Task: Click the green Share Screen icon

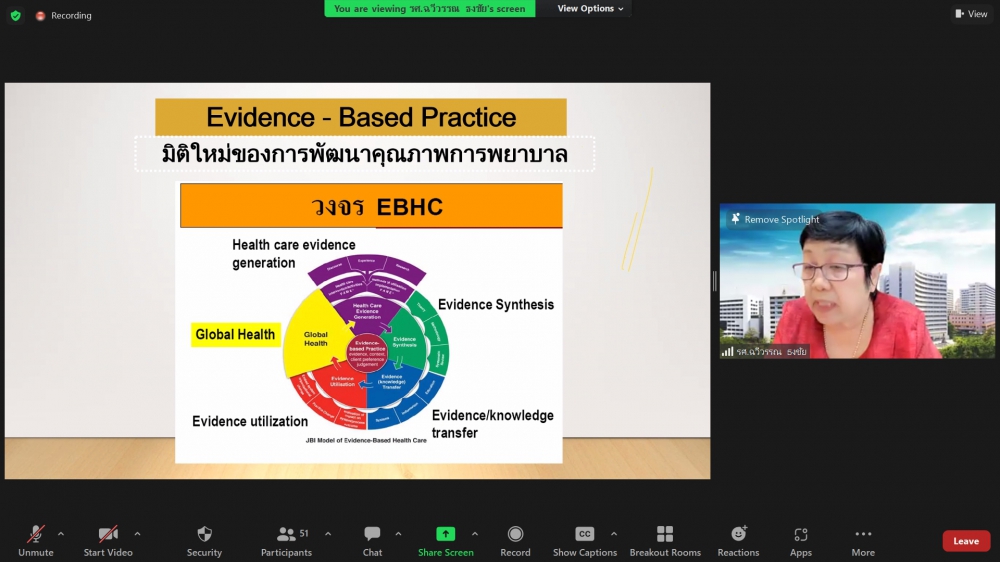Action: 445,535
